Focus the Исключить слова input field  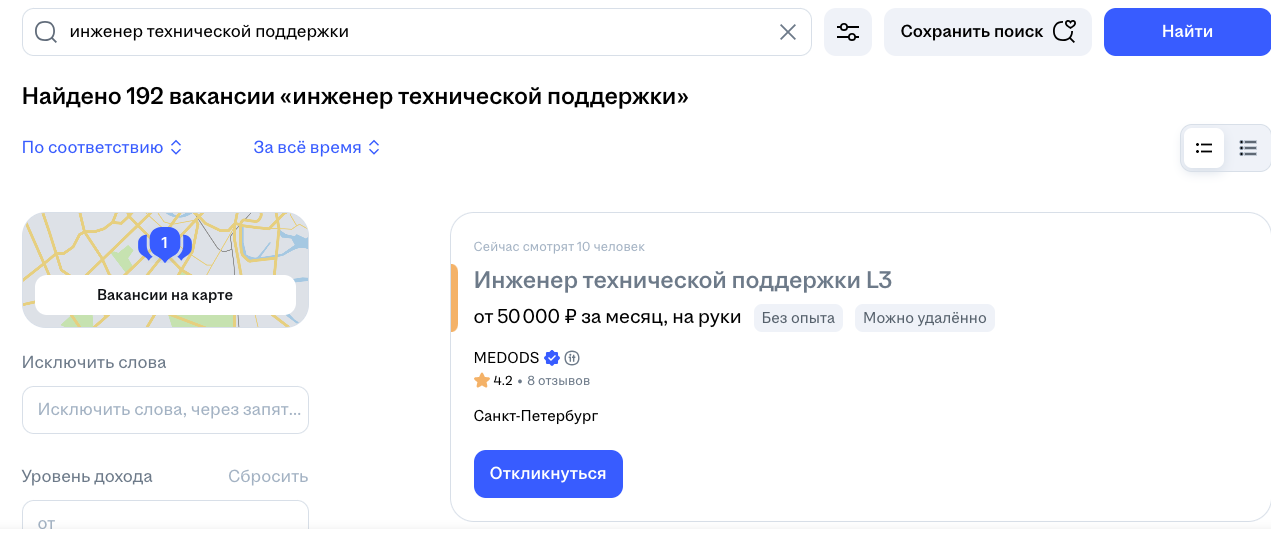pos(165,410)
